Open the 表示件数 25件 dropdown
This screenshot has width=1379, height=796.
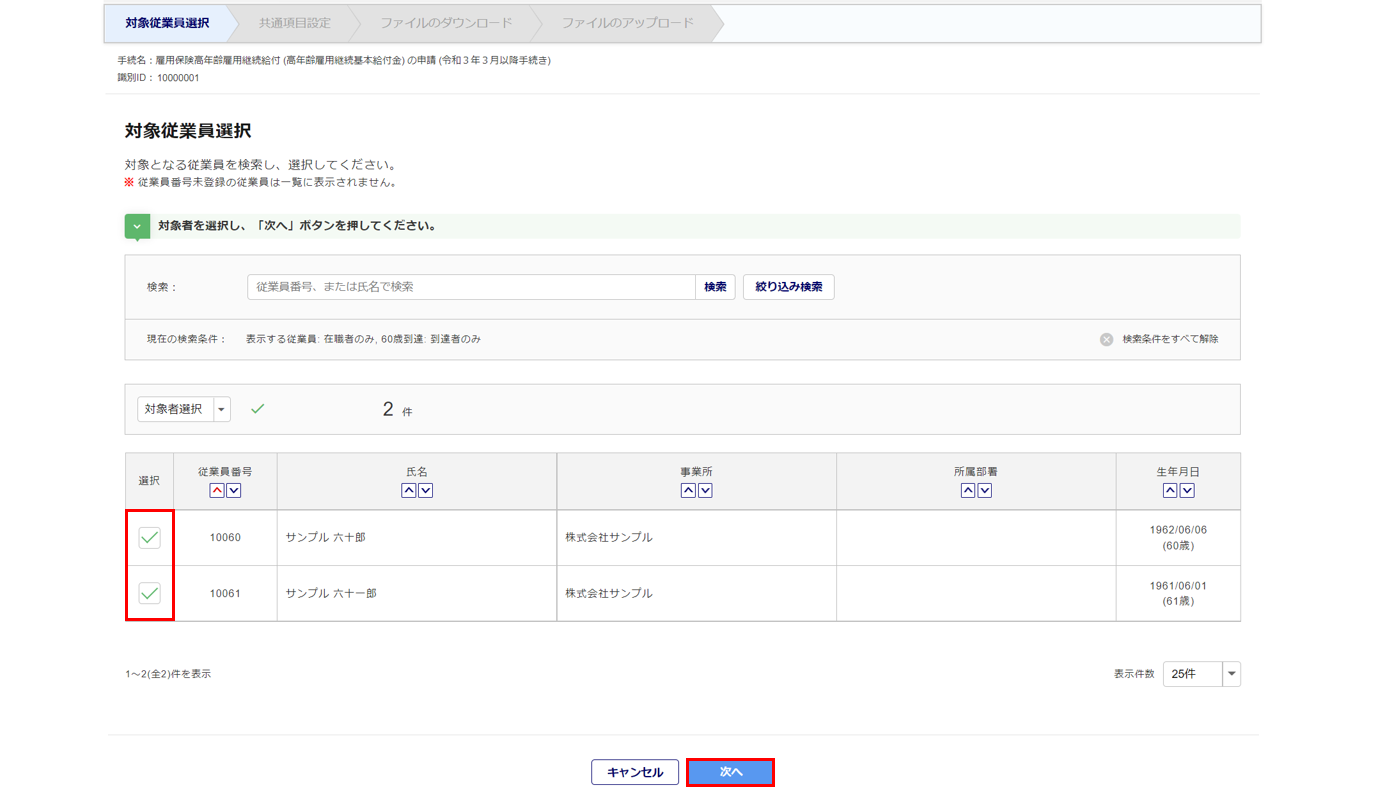point(1201,674)
